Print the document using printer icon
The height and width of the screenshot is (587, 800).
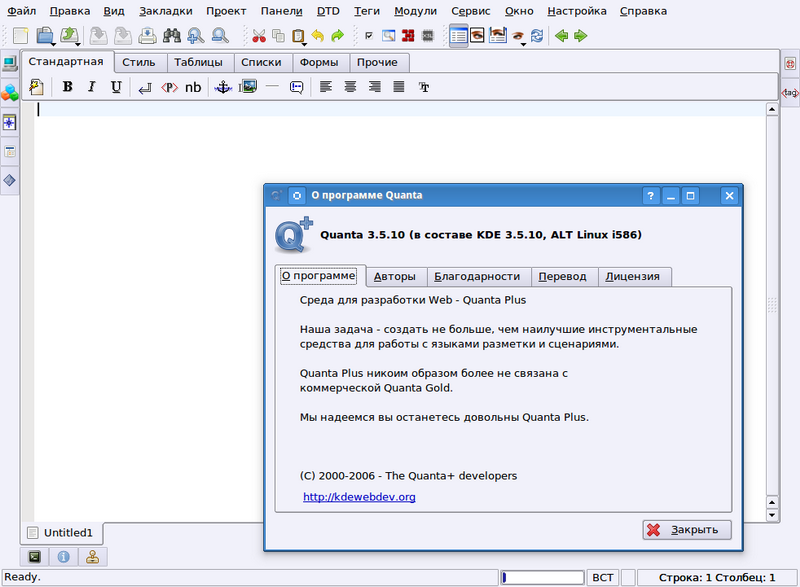[147, 36]
